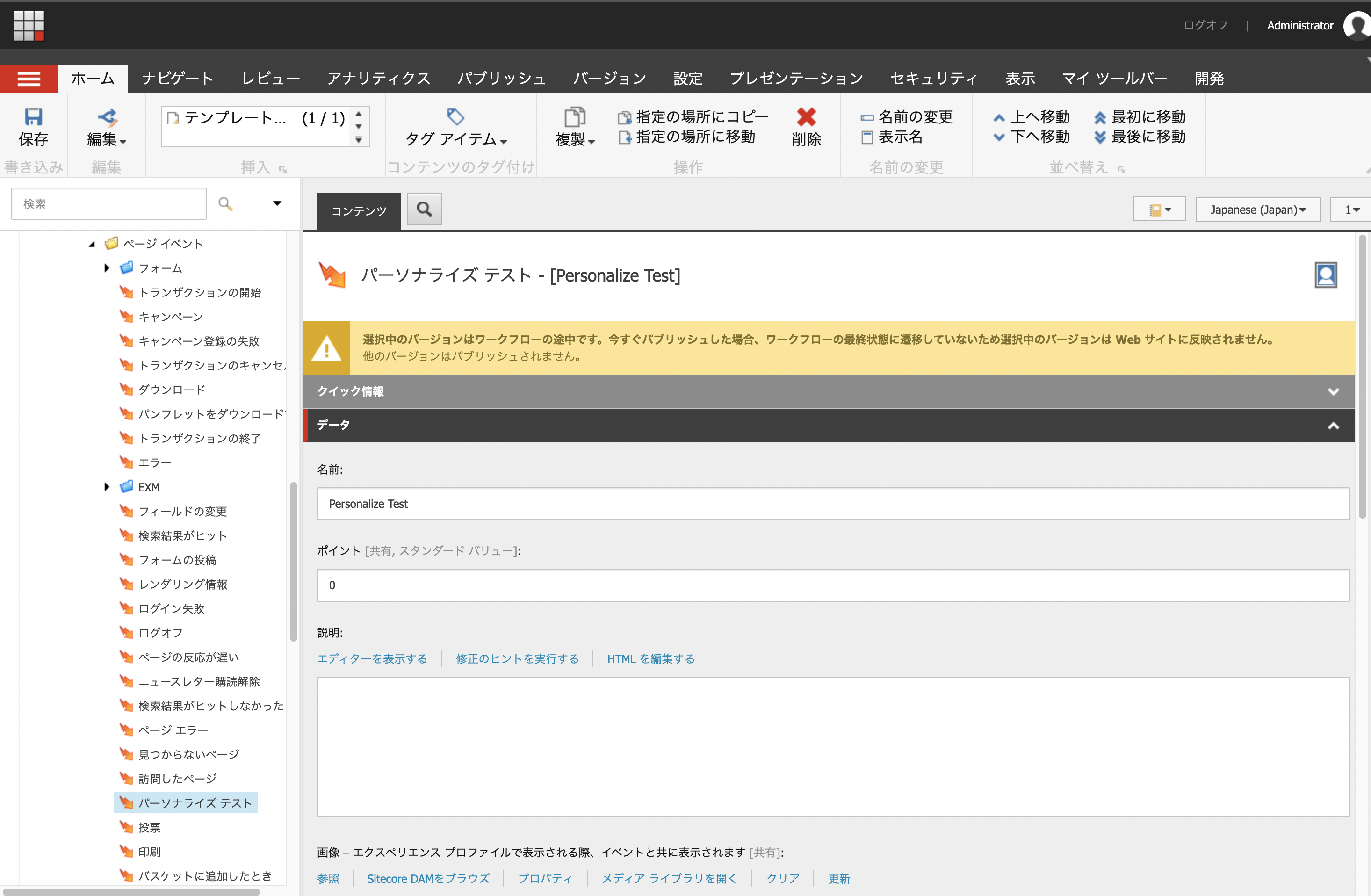1371x896 pixels.
Task: Click the Duplicate pages icon
Action: pos(574,117)
